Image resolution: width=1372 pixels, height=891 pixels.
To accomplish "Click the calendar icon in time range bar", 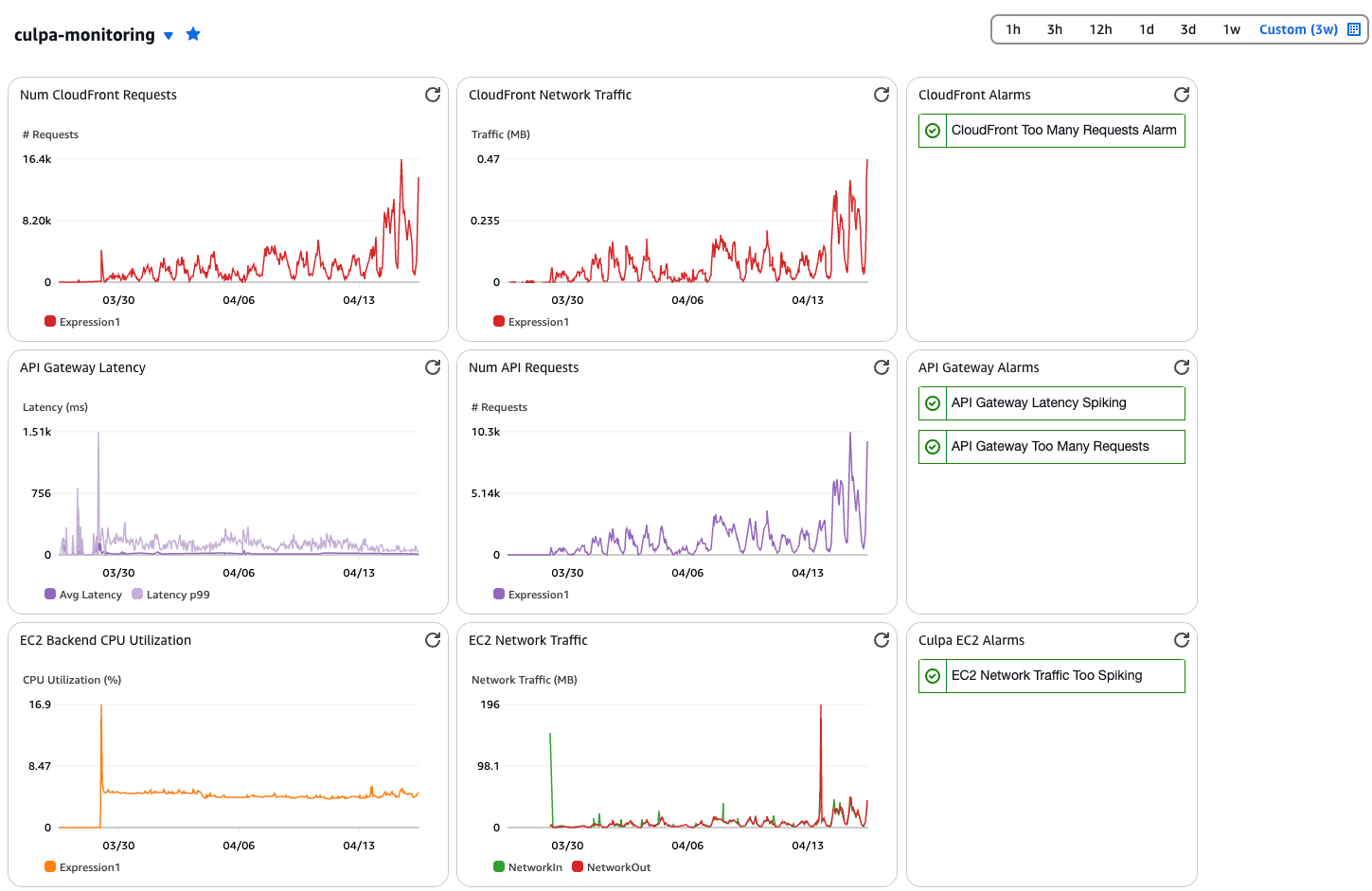I will 1354,29.
